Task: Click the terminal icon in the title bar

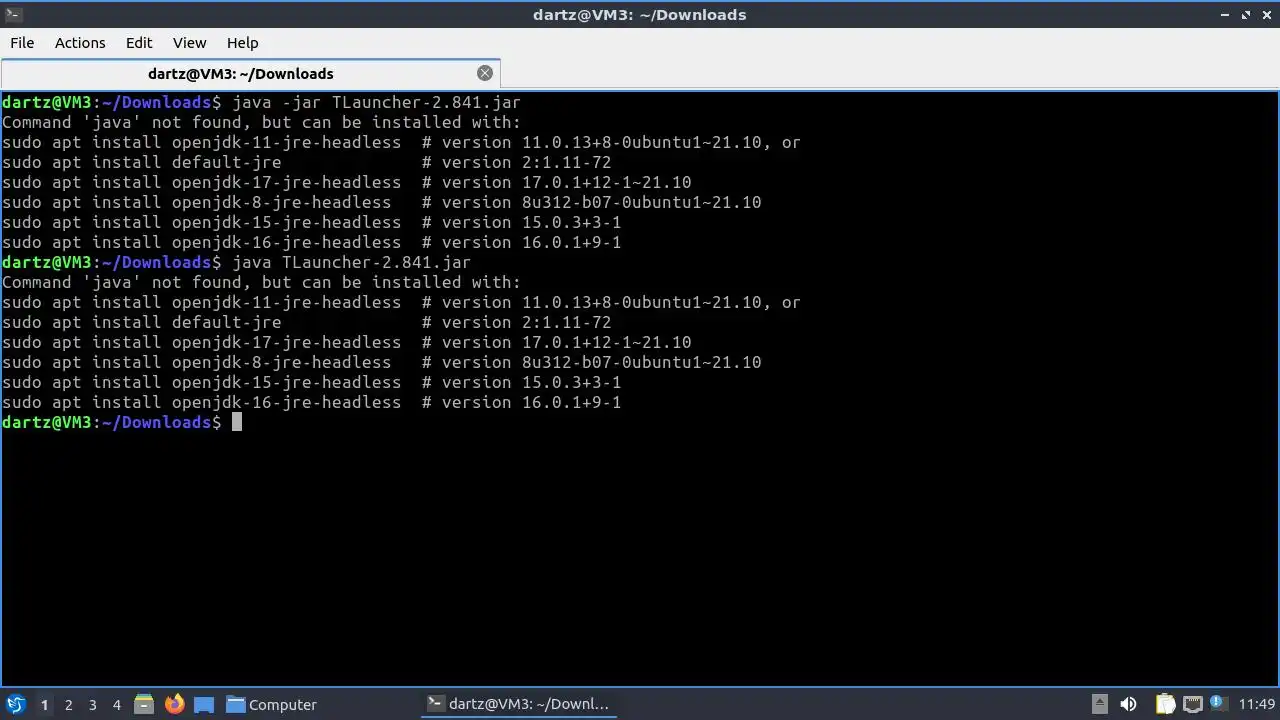Action: point(13,14)
